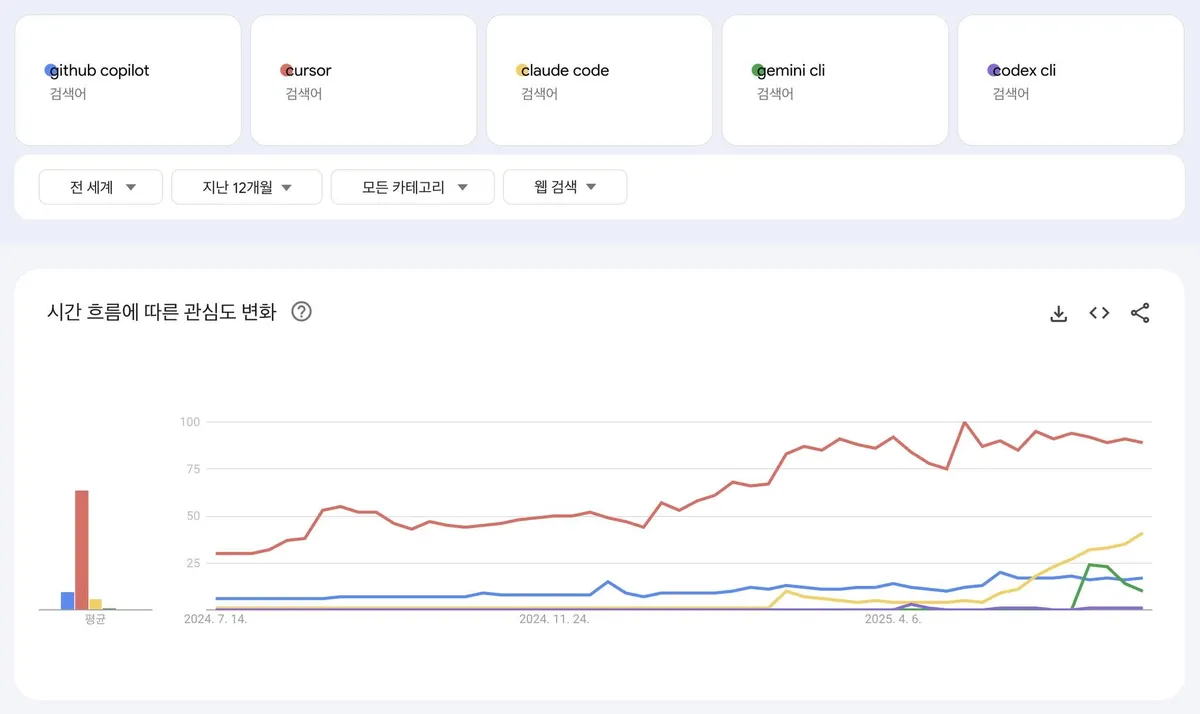1200x714 pixels.
Task: Click the 75 y-axis label
Action: [x=194, y=469]
